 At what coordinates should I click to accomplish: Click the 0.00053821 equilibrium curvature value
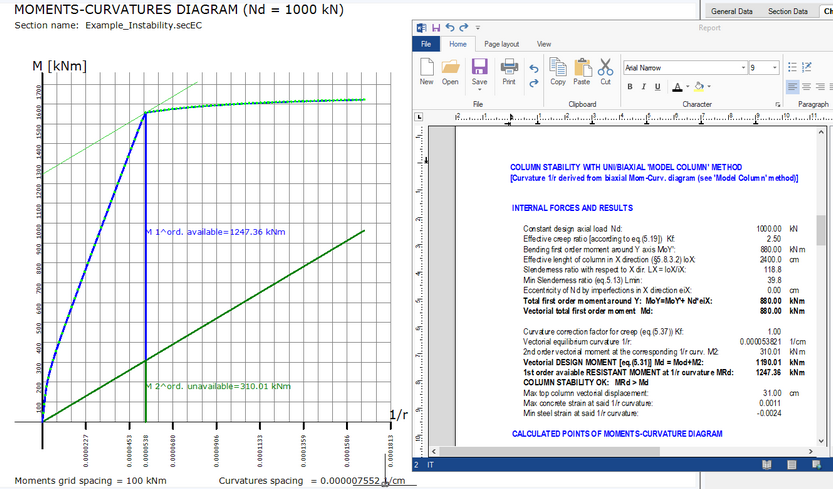point(760,342)
